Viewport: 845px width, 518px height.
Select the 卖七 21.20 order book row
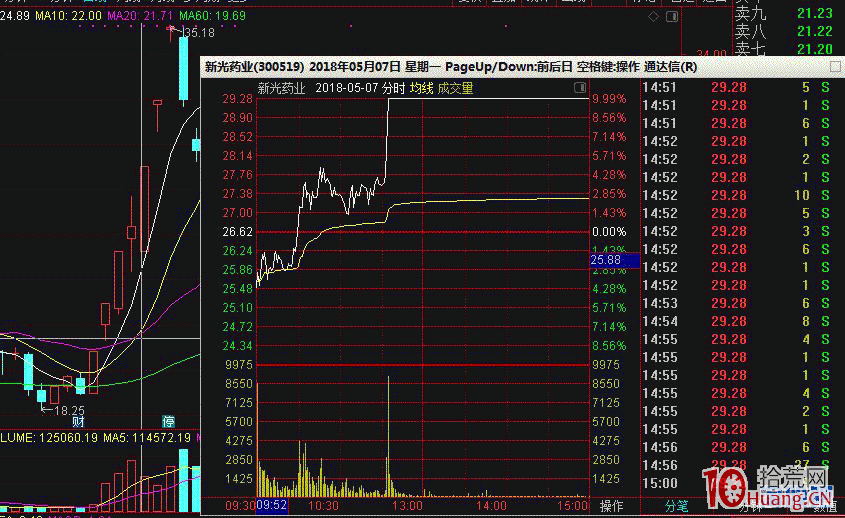click(x=784, y=49)
